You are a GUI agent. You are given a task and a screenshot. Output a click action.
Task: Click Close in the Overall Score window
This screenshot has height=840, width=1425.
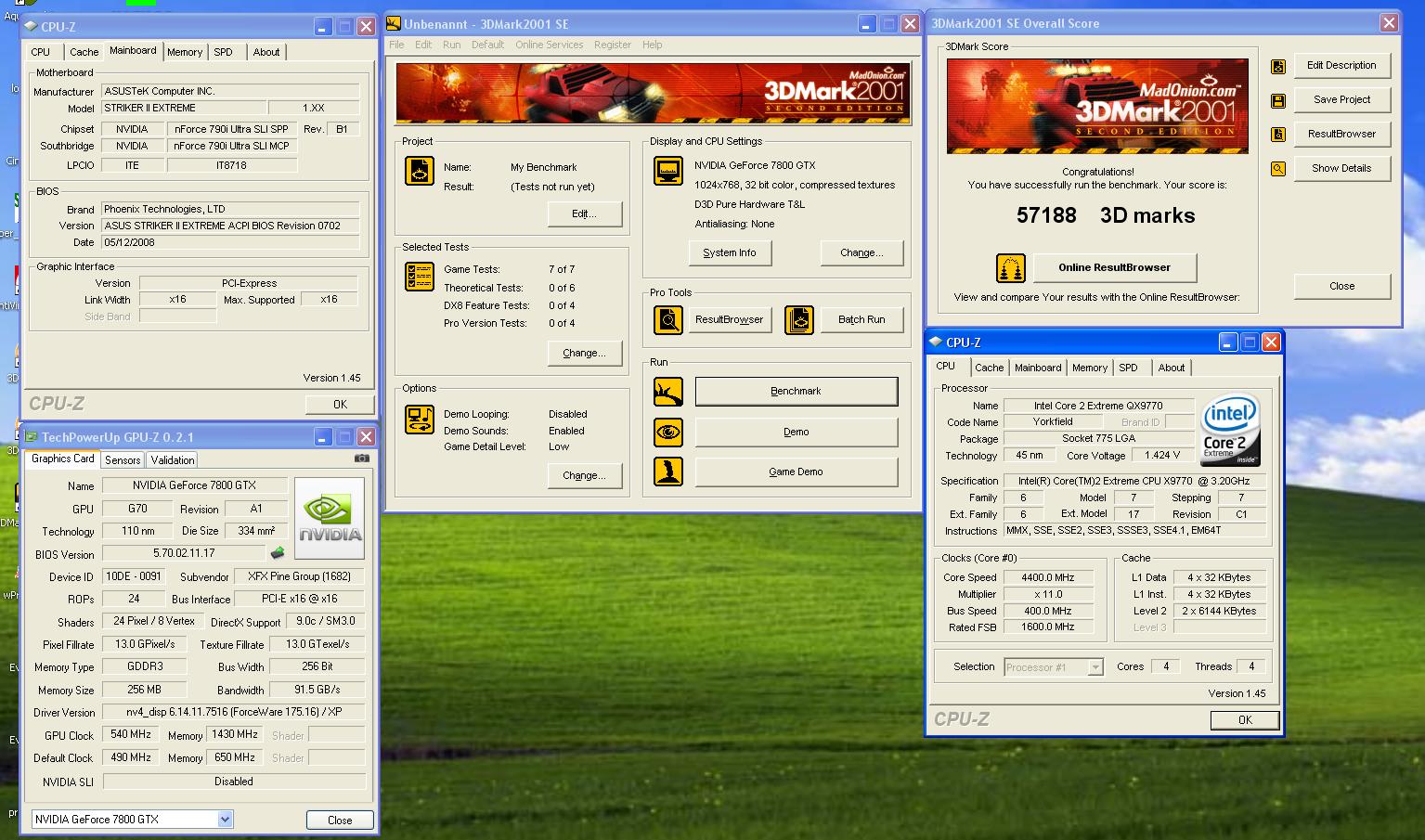1341,286
